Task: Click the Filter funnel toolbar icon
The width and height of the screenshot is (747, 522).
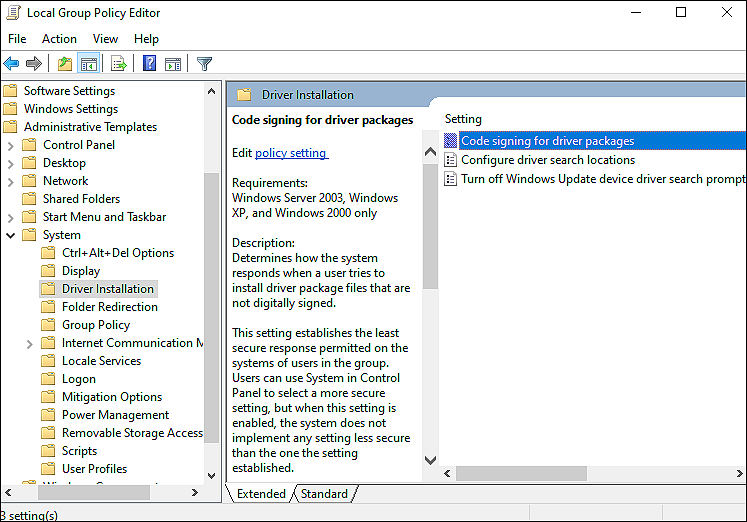Action: pos(204,64)
